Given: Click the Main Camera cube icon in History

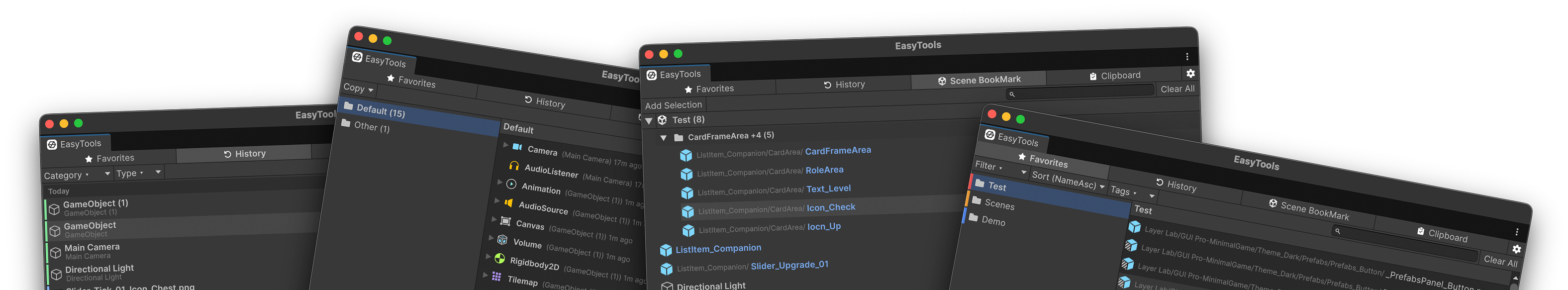Looking at the screenshot, I should click(x=55, y=252).
